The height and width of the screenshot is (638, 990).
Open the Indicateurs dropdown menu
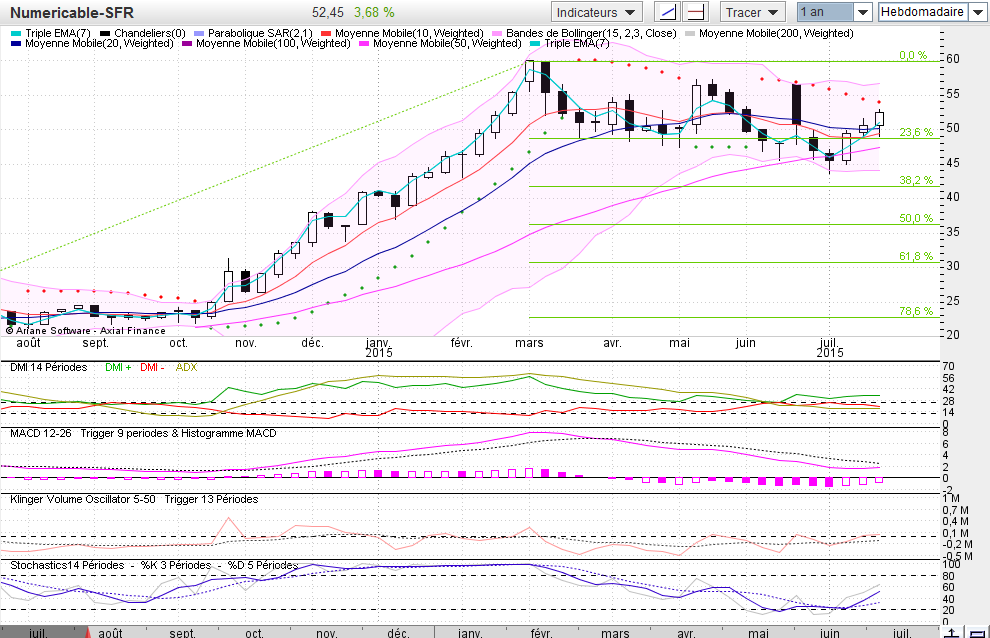click(596, 12)
